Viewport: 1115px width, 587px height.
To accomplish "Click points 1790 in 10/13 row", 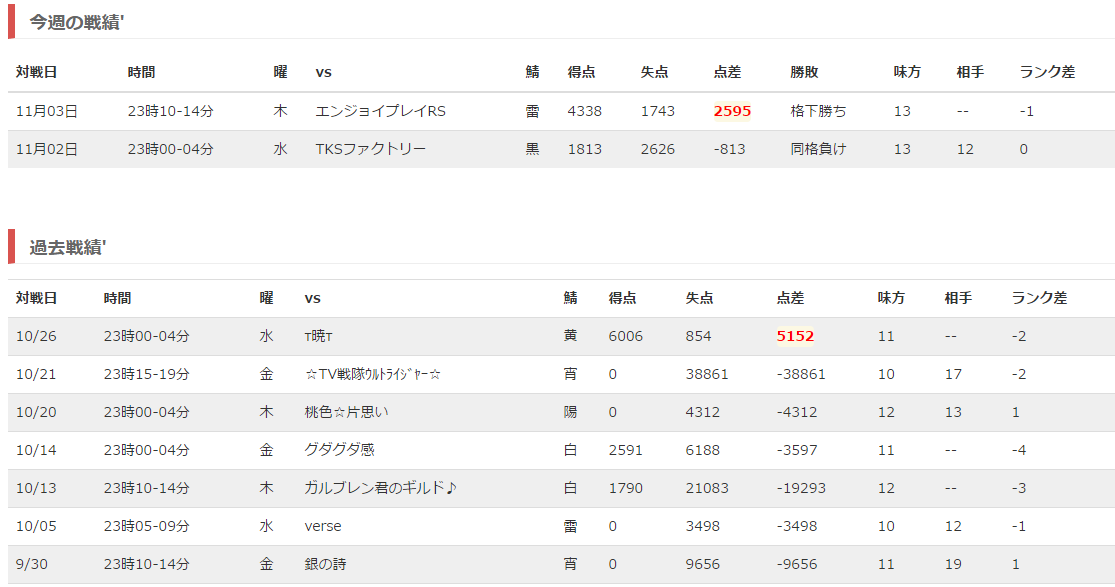I will (x=626, y=488).
